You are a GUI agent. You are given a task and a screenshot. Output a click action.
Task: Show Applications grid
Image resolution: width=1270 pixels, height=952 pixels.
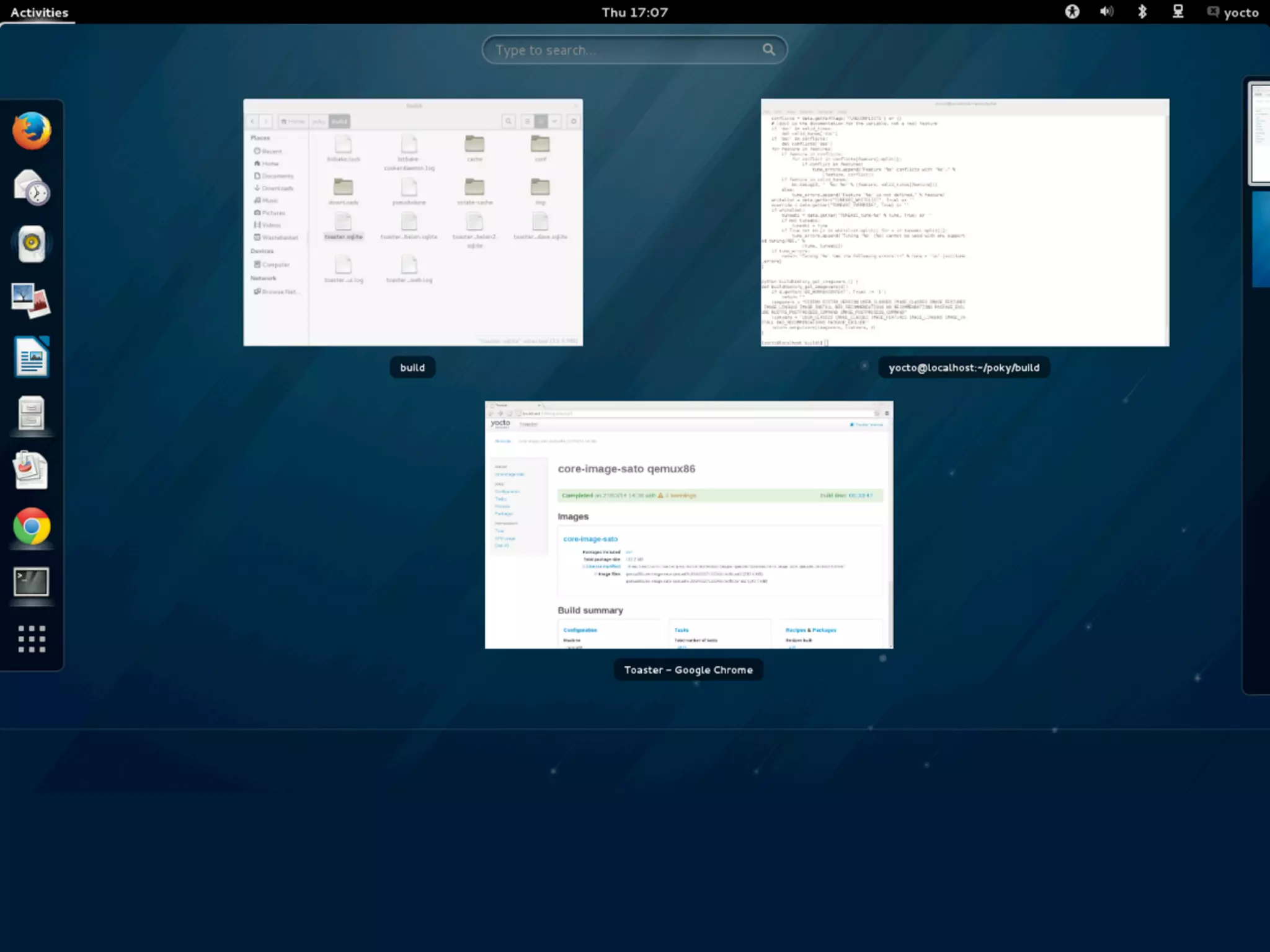(32, 638)
